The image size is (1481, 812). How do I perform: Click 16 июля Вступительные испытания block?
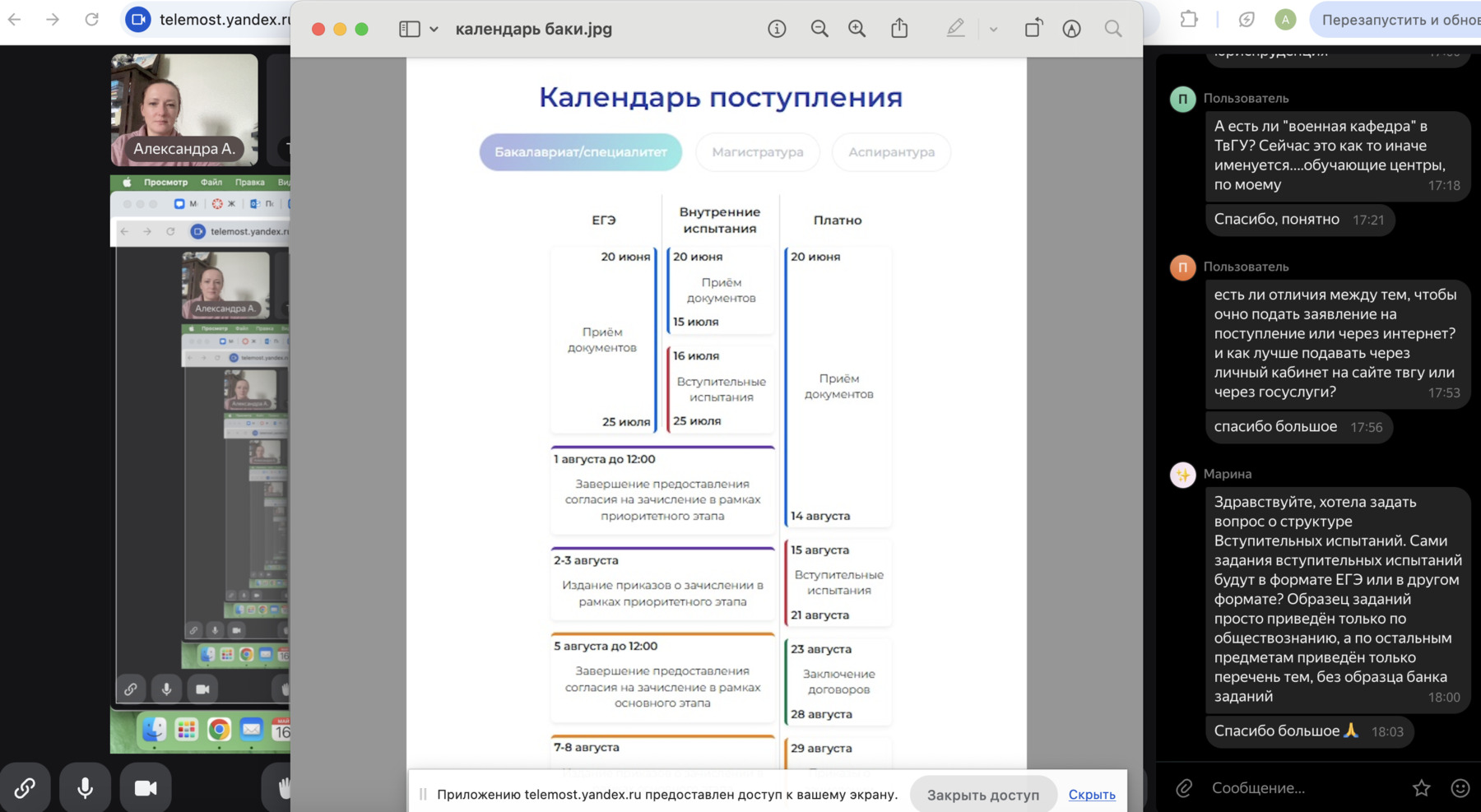tap(721, 388)
